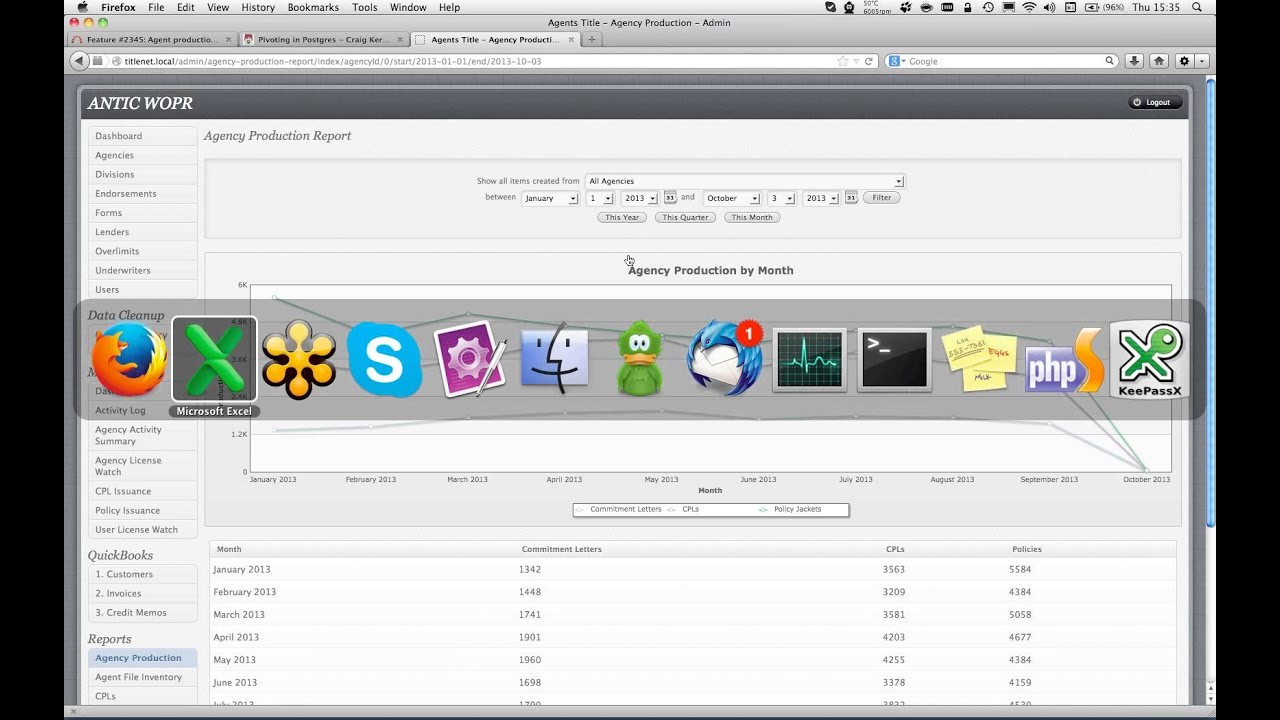Click the magnifier in Google search box
This screenshot has width=1280, height=720.
[x=1109, y=61]
